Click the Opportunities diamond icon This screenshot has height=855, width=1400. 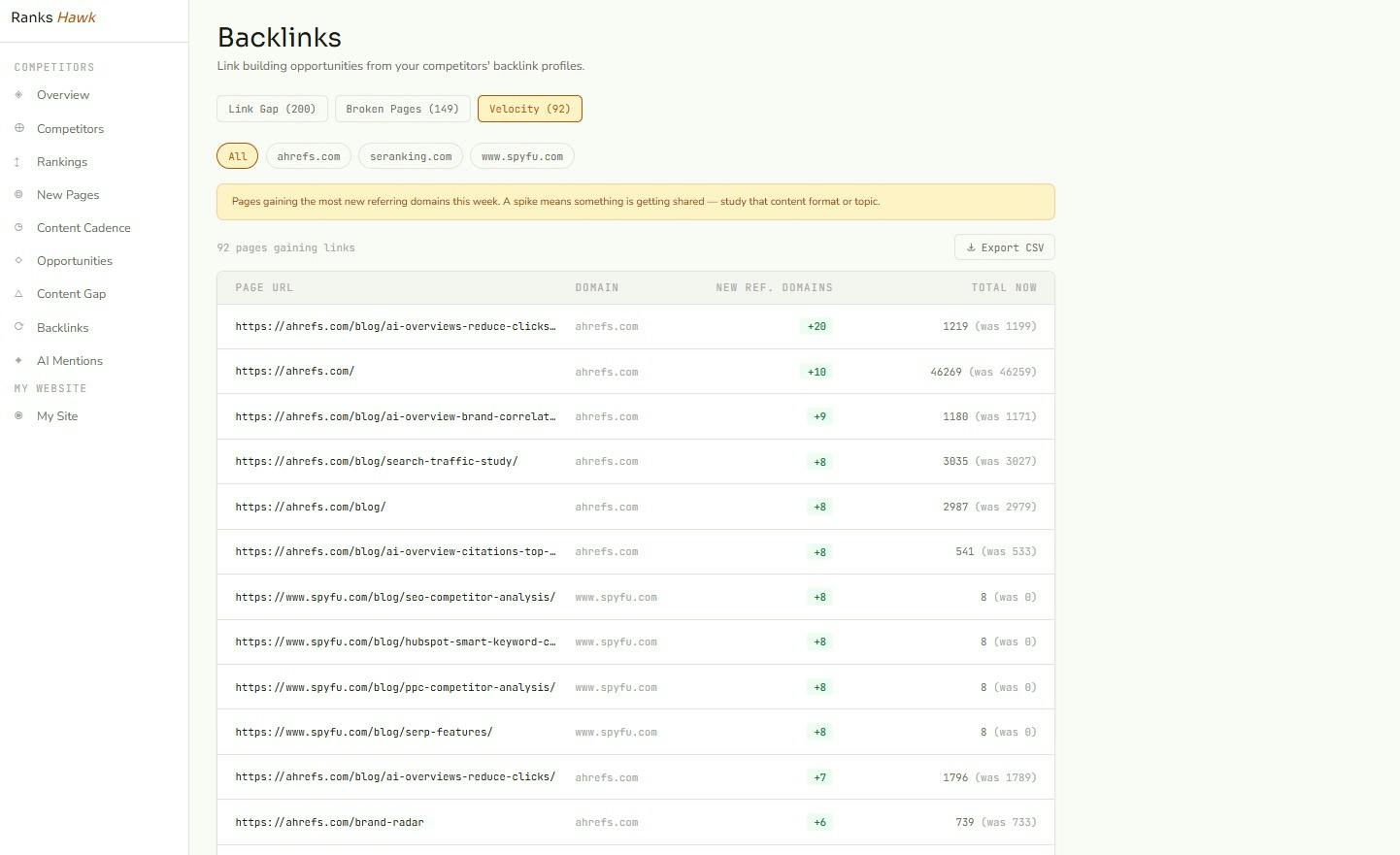[18, 261]
